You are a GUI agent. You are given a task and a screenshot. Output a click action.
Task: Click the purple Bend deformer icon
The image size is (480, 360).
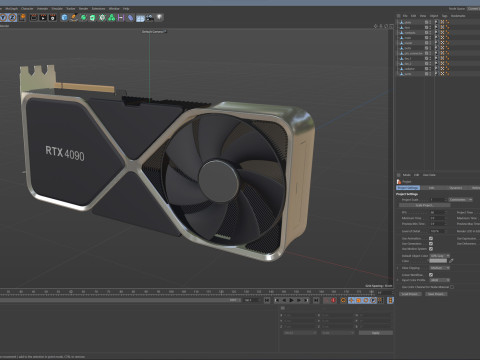pyautogui.click(x=121, y=17)
